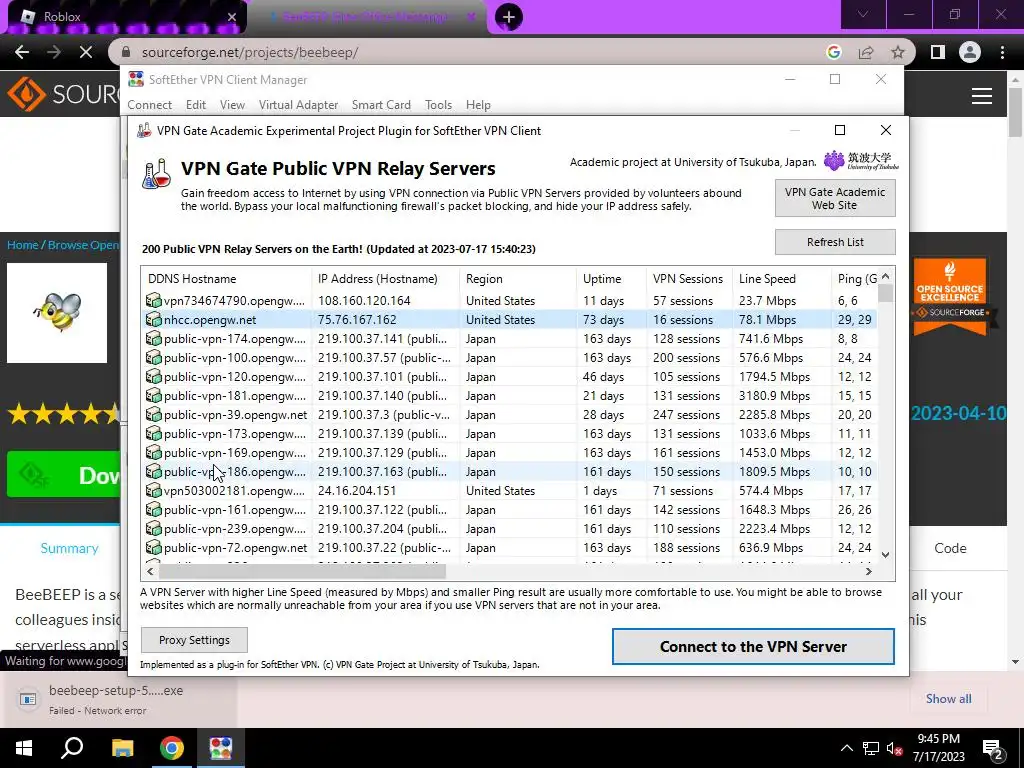Viewport: 1024px width, 768px height.
Task: Open Chrome three-dot menu
Action: pyautogui.click(x=1002, y=52)
